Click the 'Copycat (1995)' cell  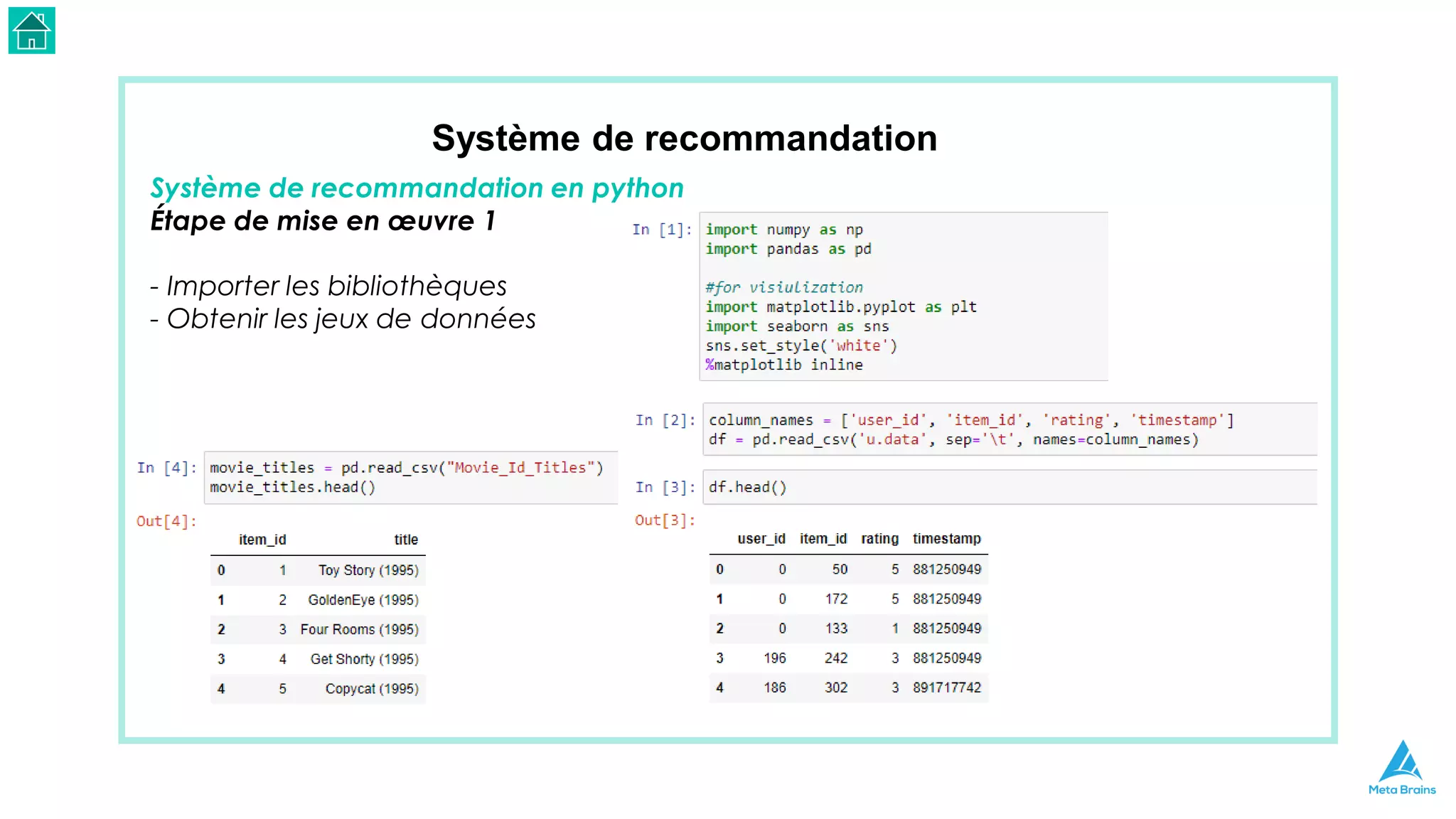click(x=372, y=689)
